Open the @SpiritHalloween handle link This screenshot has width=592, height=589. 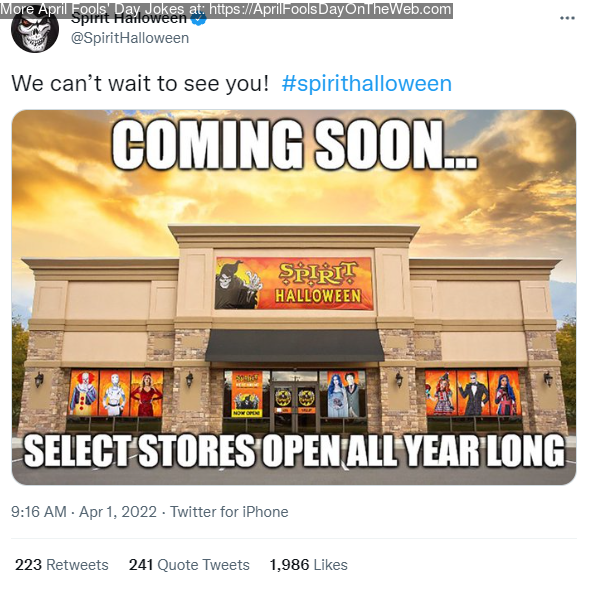pyautogui.click(x=130, y=38)
